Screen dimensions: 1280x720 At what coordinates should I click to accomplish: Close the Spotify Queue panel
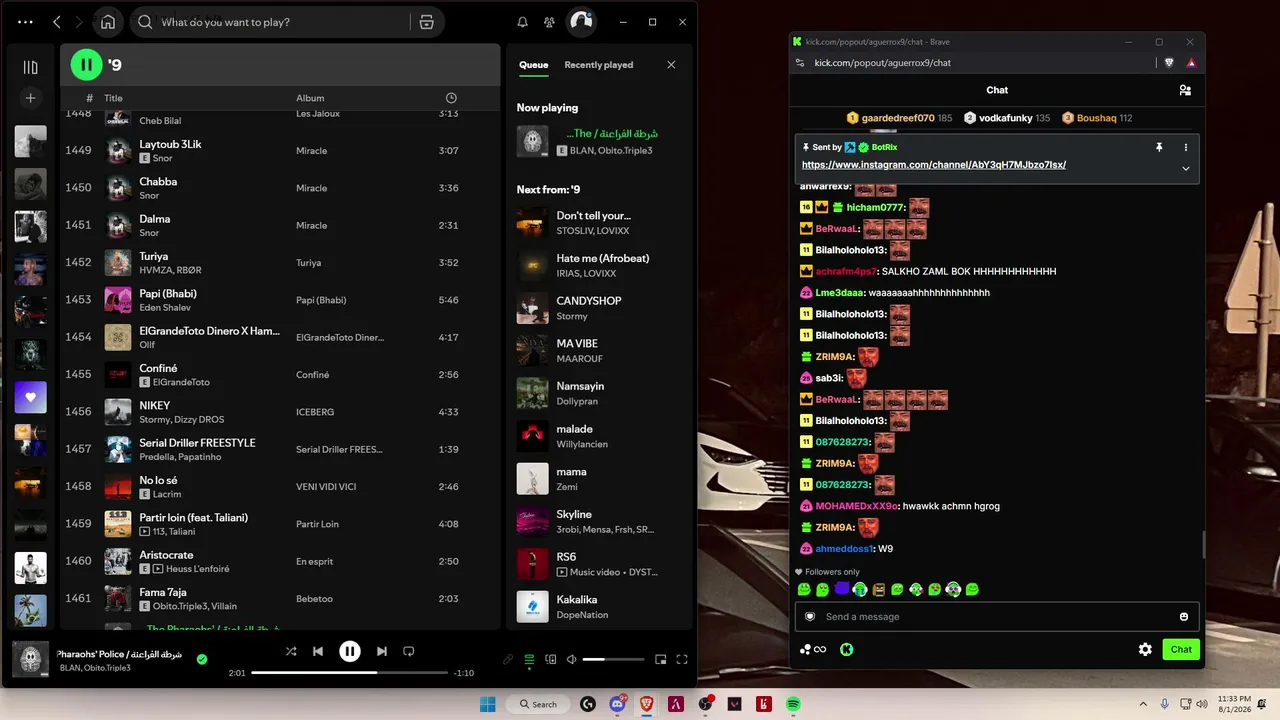(x=671, y=65)
